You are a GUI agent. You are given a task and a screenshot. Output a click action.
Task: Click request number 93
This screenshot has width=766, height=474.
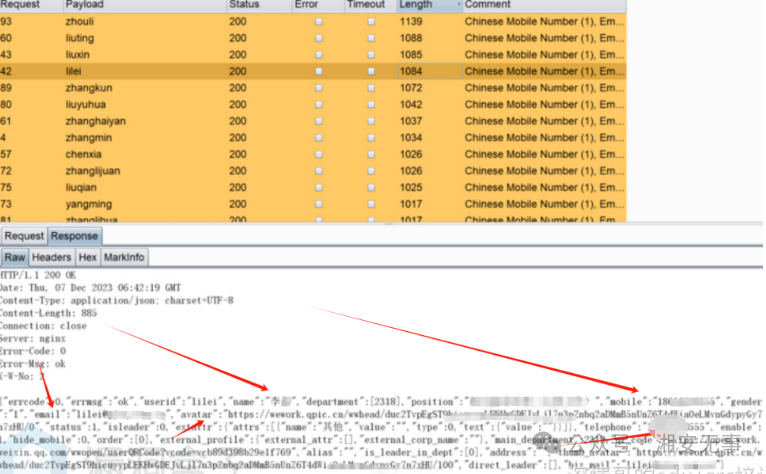[6, 22]
